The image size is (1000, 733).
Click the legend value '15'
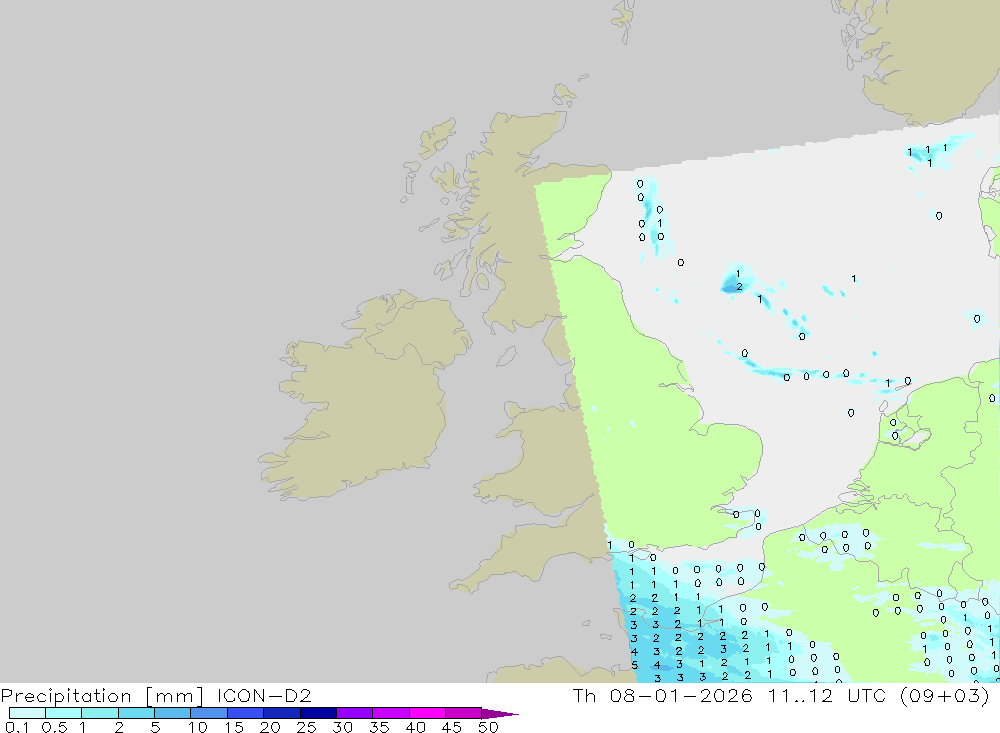click(x=234, y=727)
